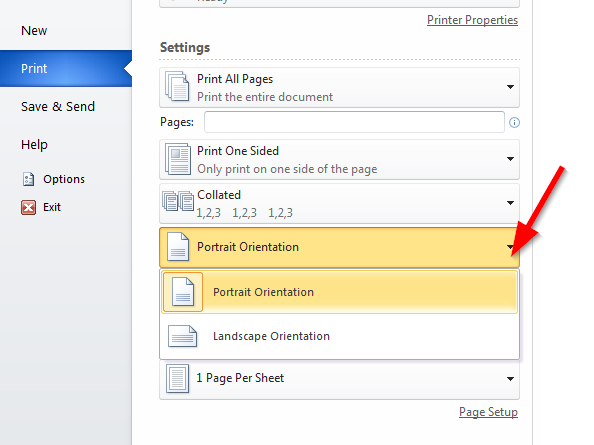Open the 1 Page Per Sheet dropdown arrow
This screenshot has height=445, width=594.
pos(510,379)
